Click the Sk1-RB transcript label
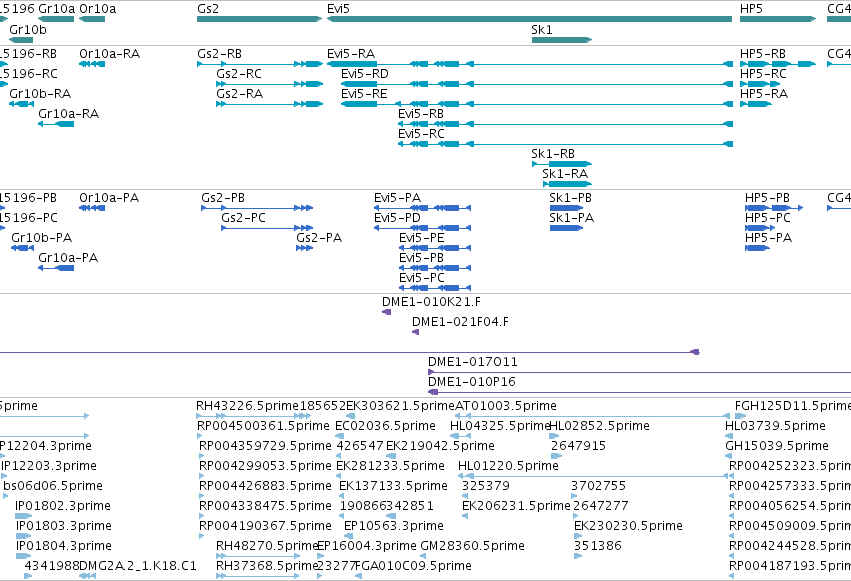The image size is (851, 581). coord(552,154)
